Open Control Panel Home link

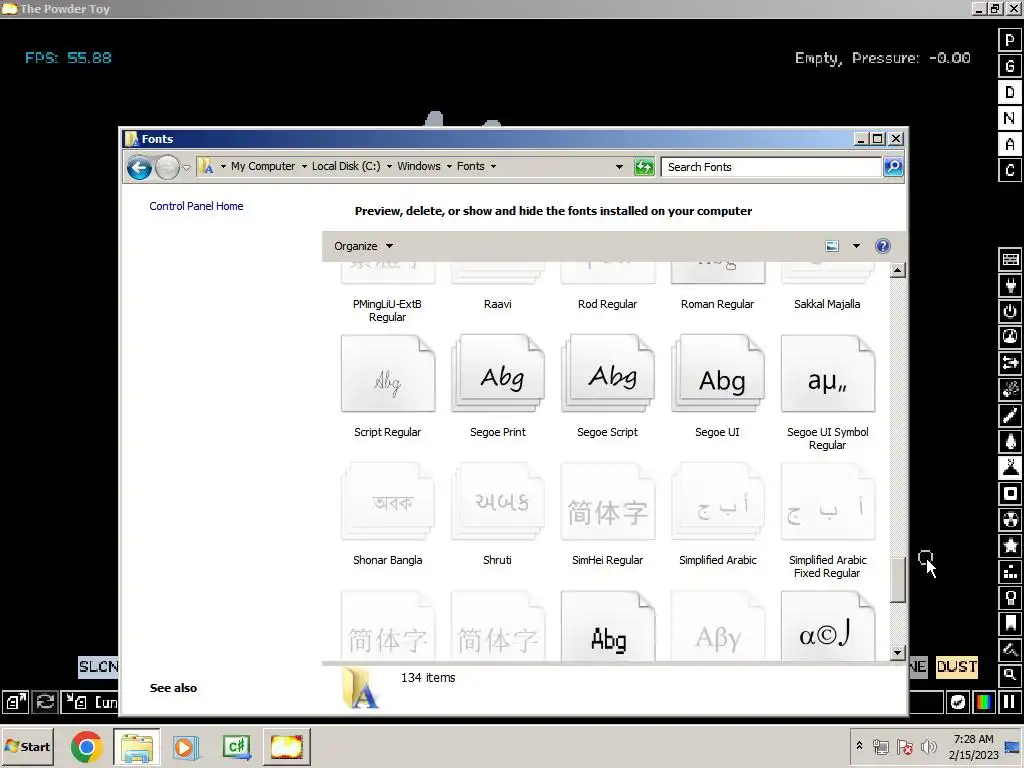point(196,206)
